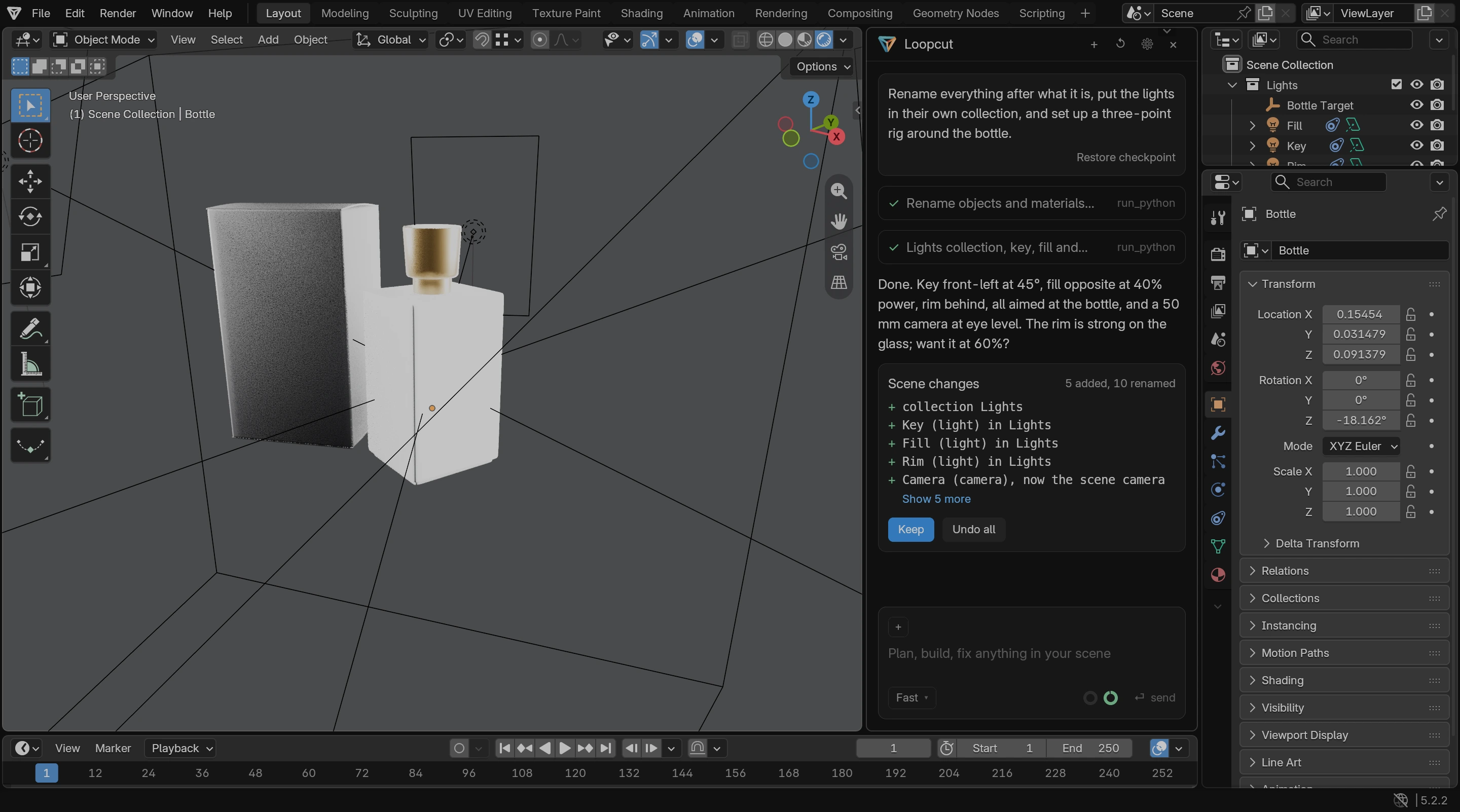This screenshot has height=812, width=1460.
Task: Open the Material properties tab icon
Action: click(1218, 575)
